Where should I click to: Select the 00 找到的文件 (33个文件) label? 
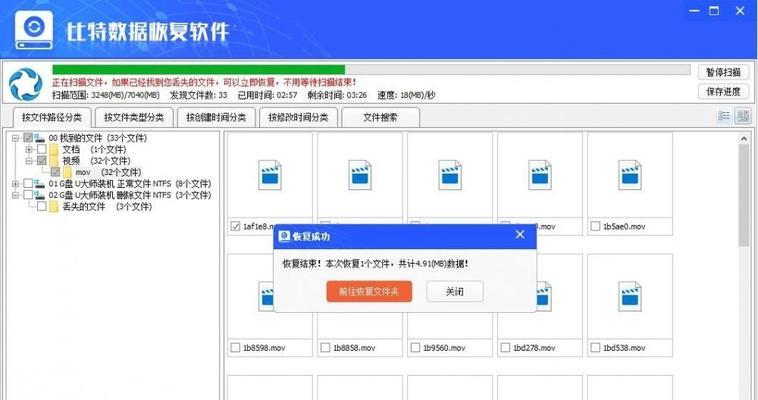coord(98,138)
